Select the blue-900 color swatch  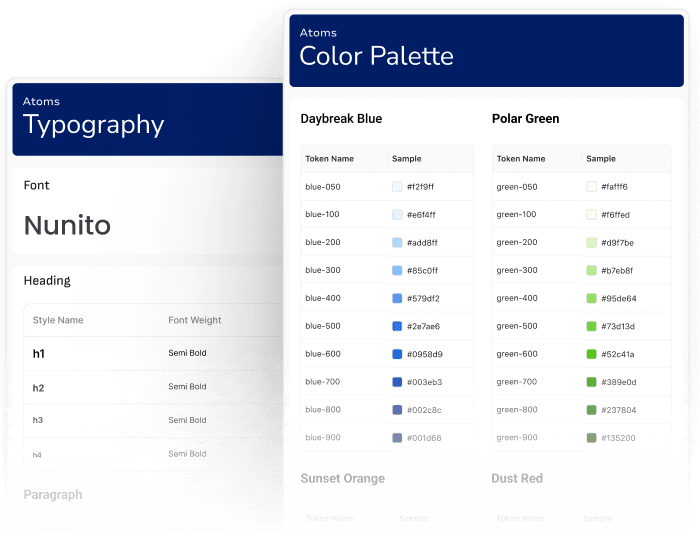[x=397, y=438]
